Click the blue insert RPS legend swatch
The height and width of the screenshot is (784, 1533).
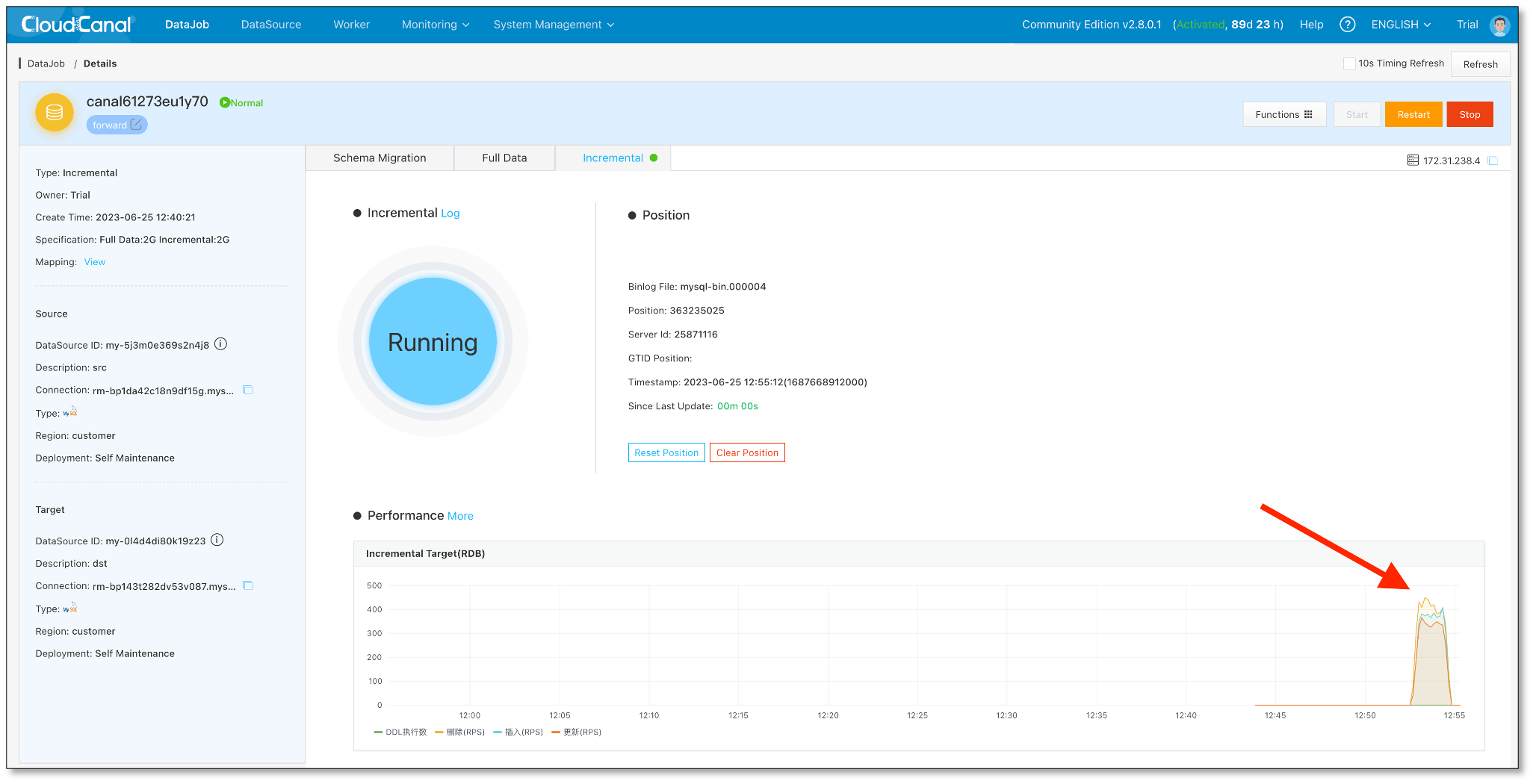click(498, 732)
